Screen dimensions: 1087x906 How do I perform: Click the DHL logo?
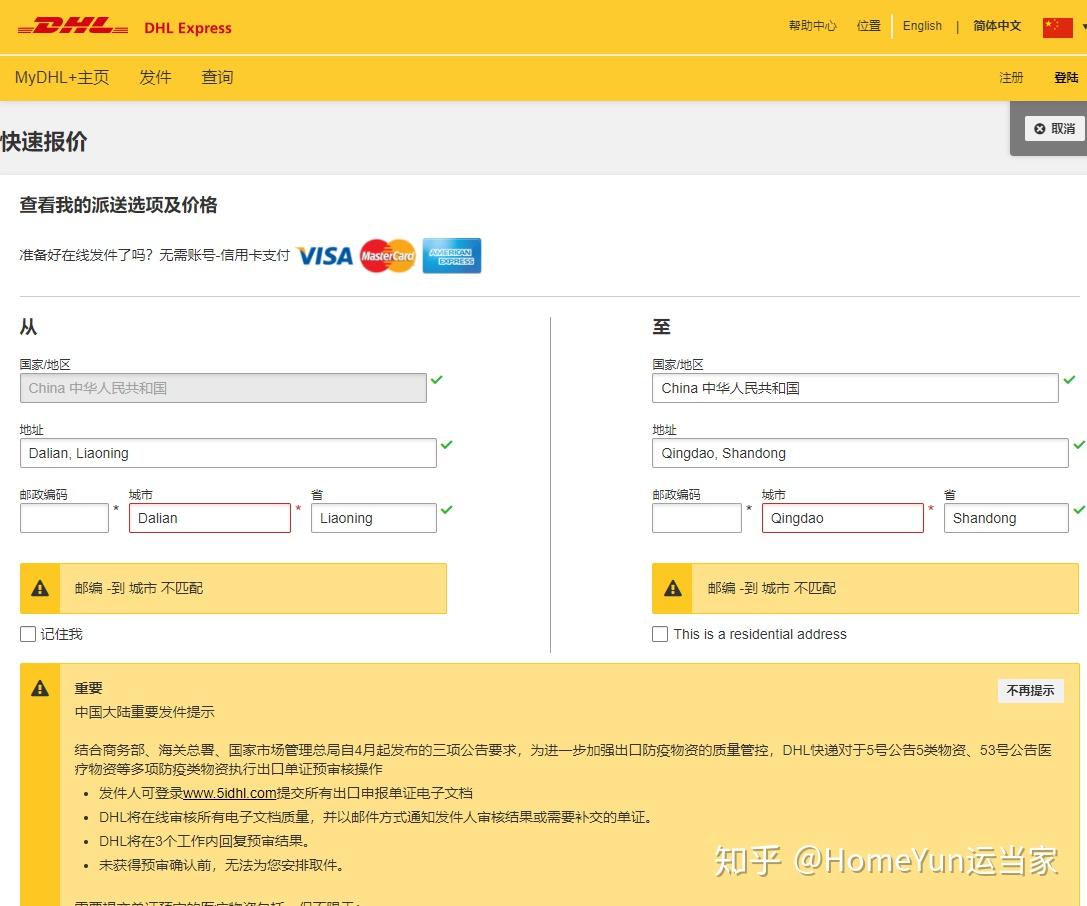click(73, 27)
